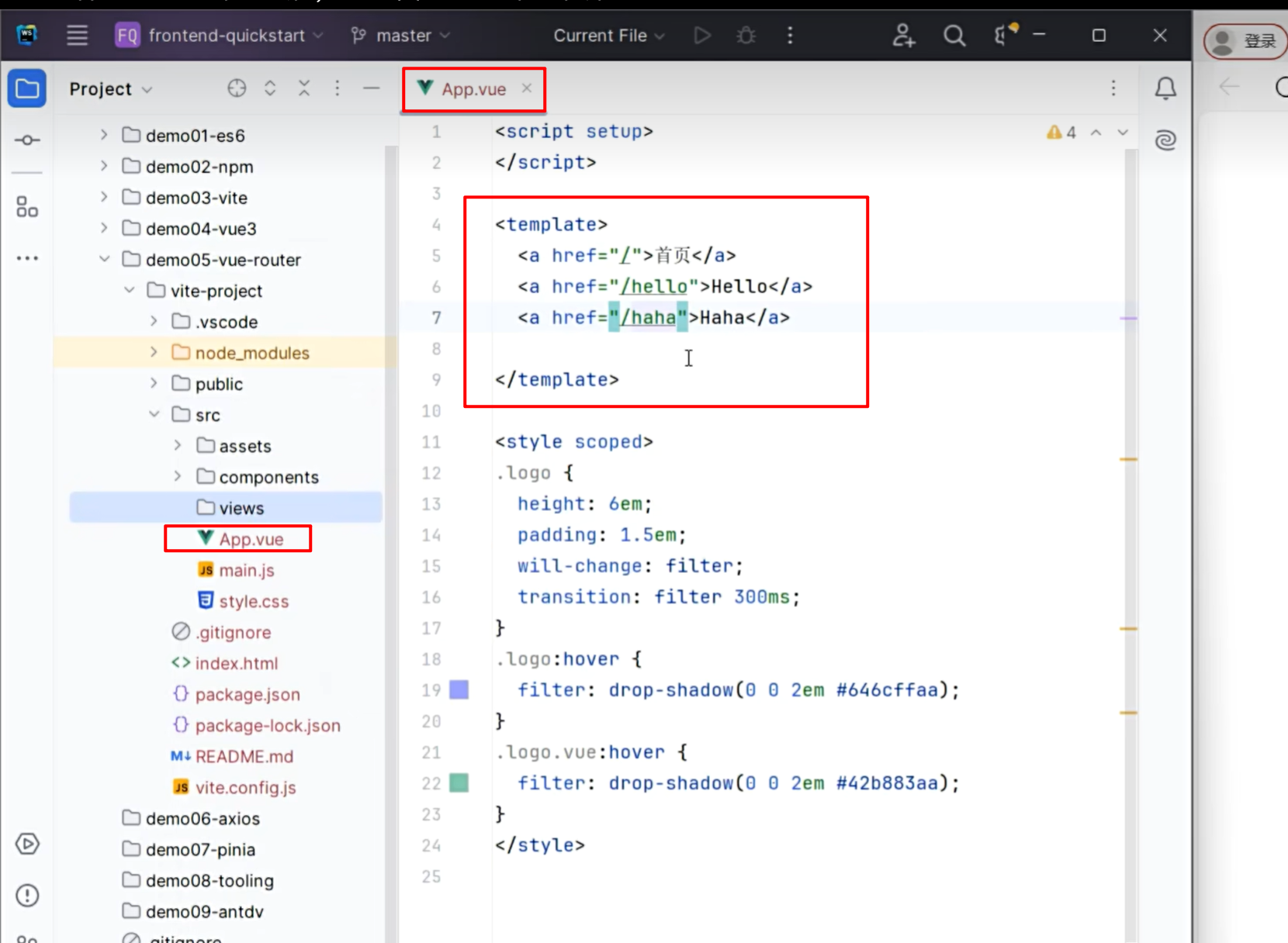
Task: Open the AI Assistant spiral icon
Action: tap(1165, 140)
